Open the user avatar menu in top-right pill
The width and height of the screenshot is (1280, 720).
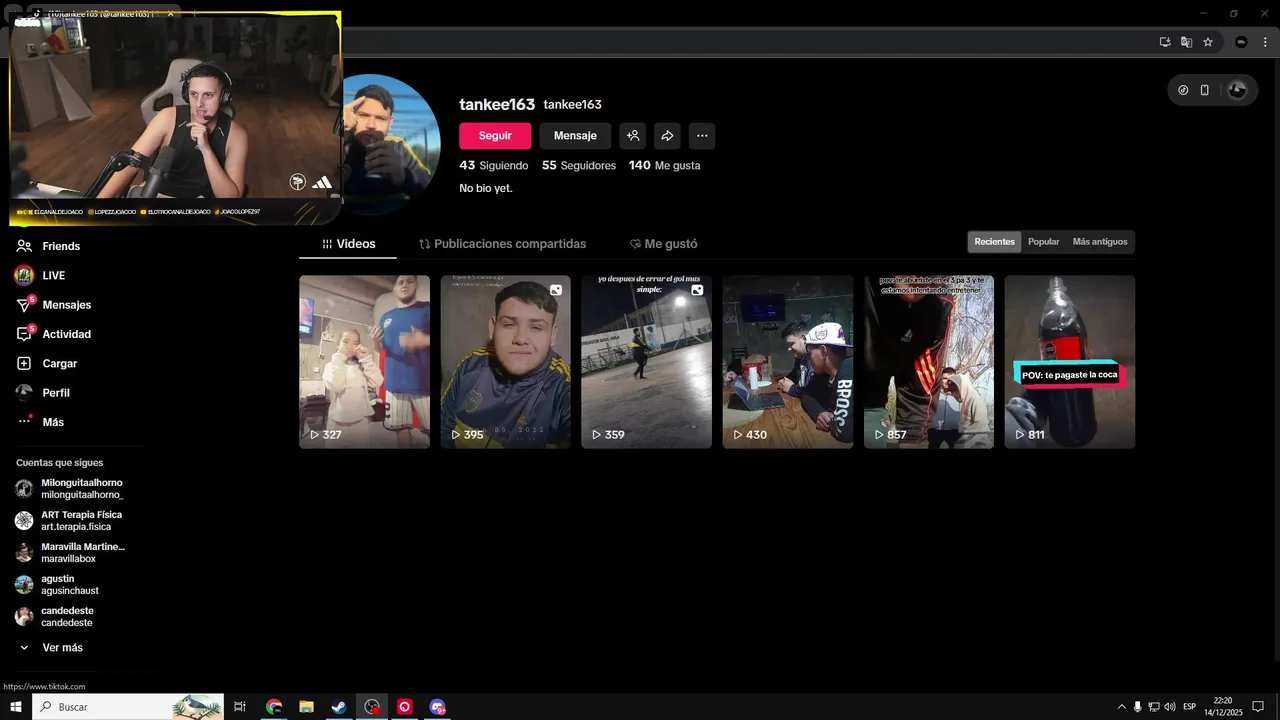pos(1237,90)
